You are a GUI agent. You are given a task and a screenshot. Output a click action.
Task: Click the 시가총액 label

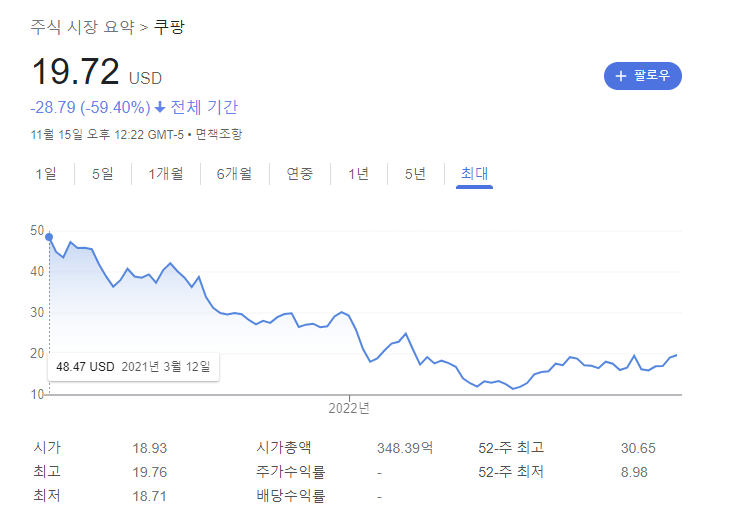(284, 448)
